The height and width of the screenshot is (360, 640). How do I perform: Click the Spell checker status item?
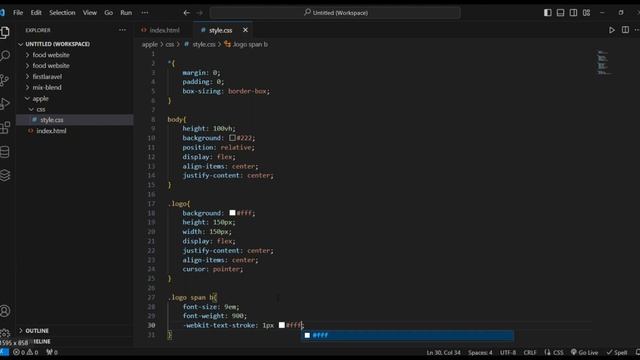click(617, 352)
